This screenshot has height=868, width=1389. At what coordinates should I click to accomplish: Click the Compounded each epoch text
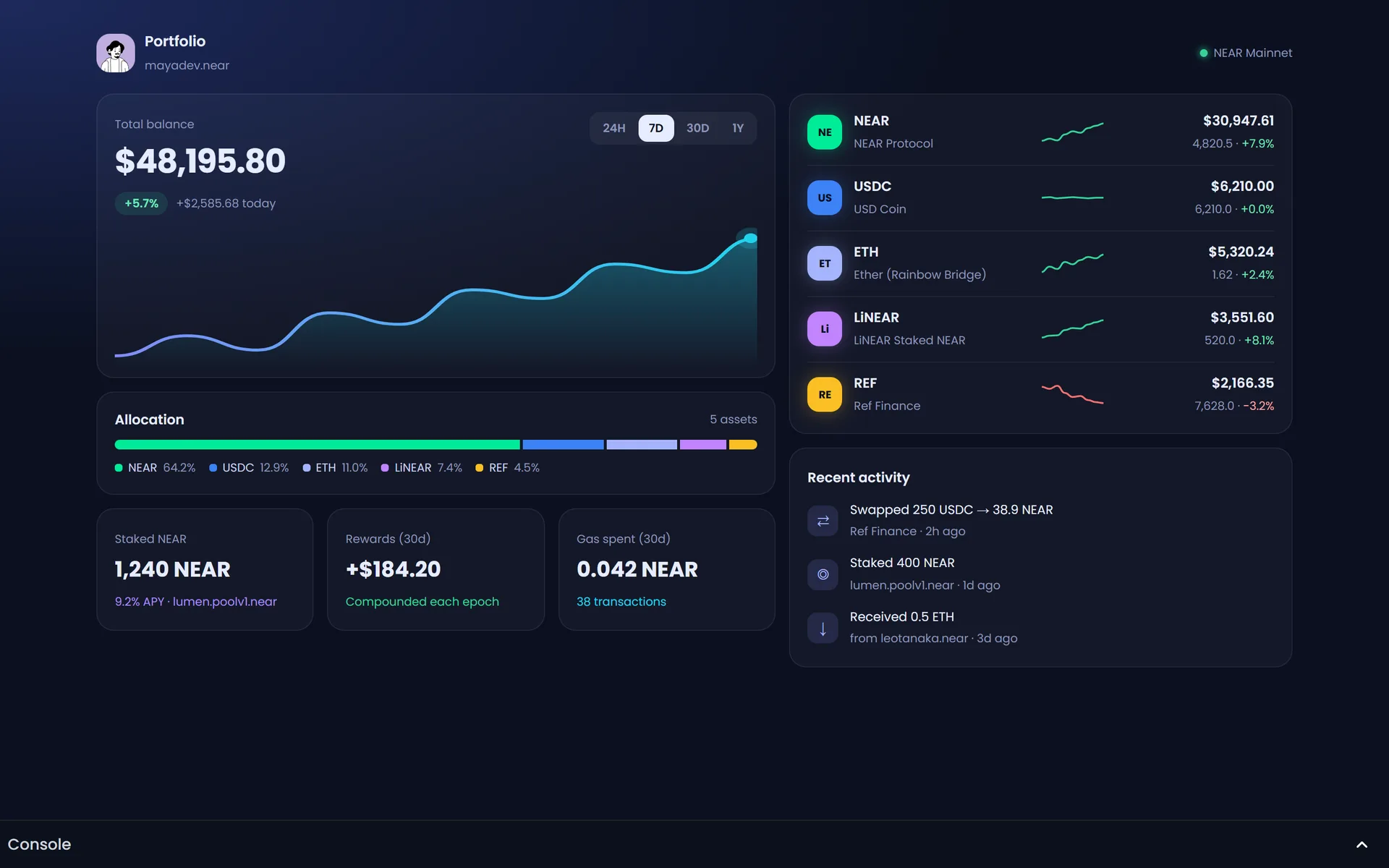click(x=422, y=602)
